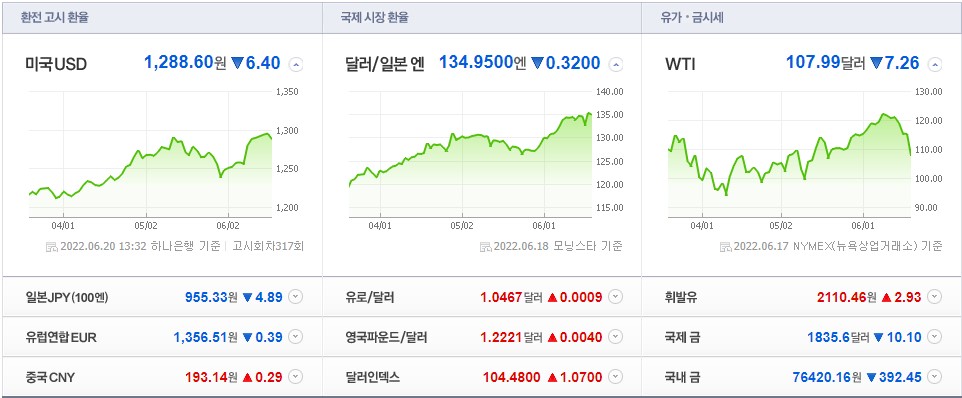Viewport: 962px width, 398px height.
Task: Collapse the 달러/일본 엔 chart panel
Action: (615, 64)
